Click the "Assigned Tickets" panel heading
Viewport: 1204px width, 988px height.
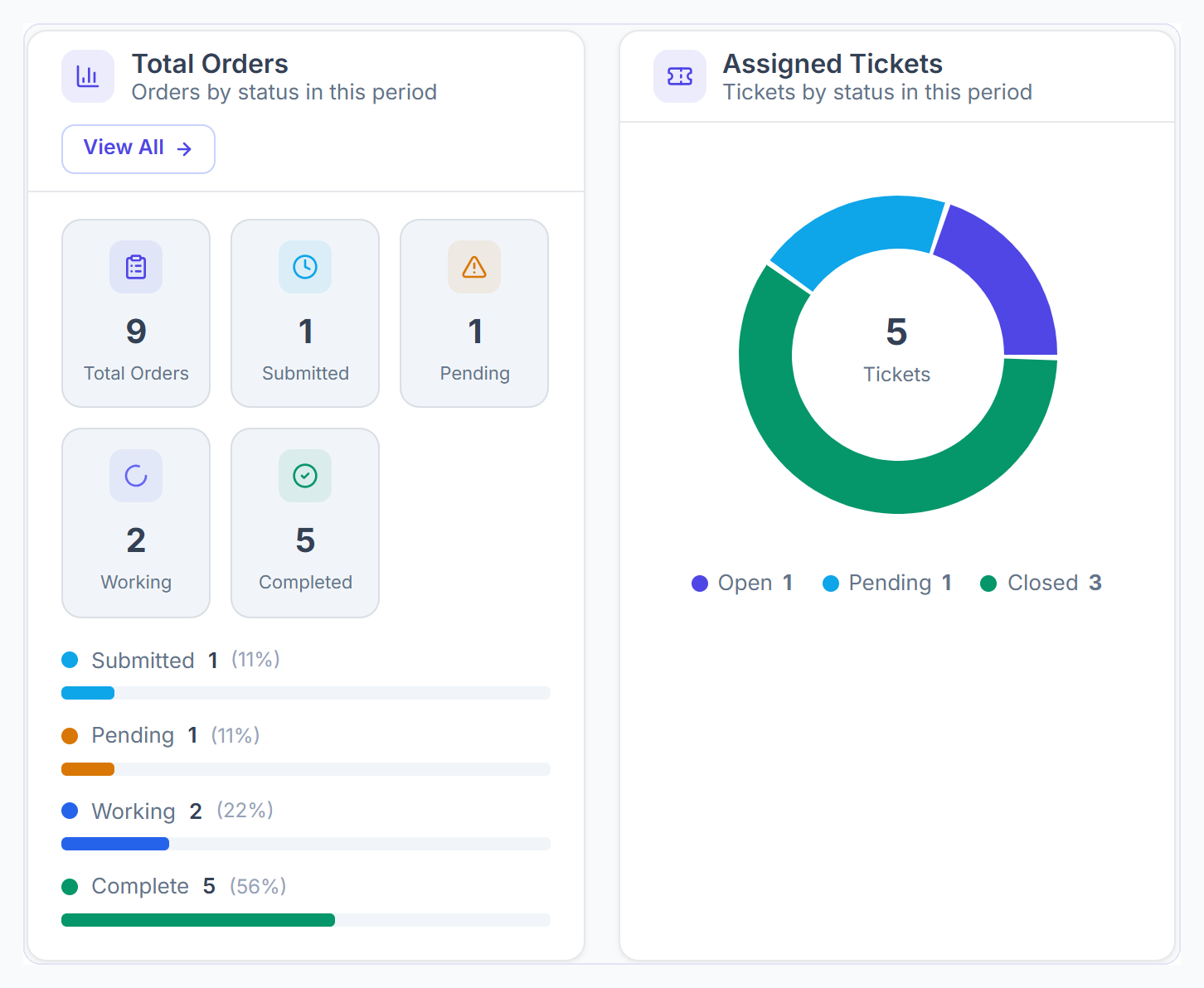click(833, 64)
